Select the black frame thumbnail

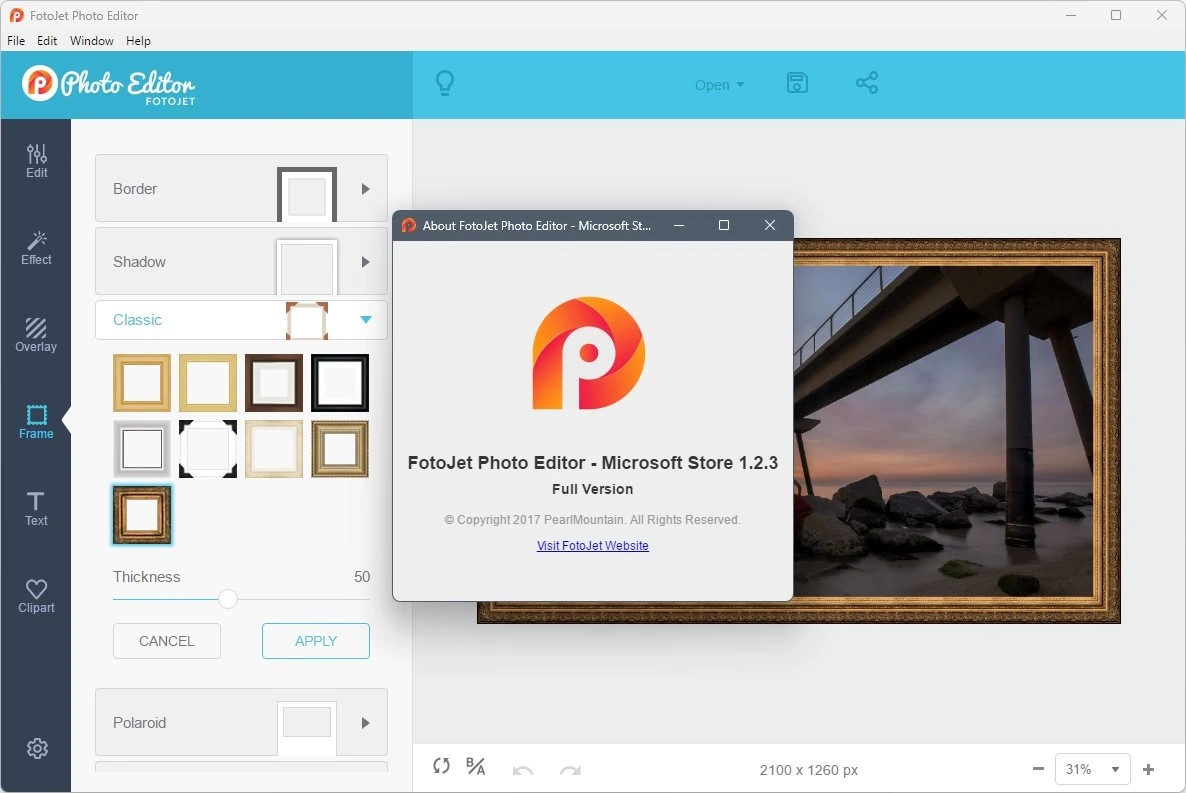pos(340,383)
